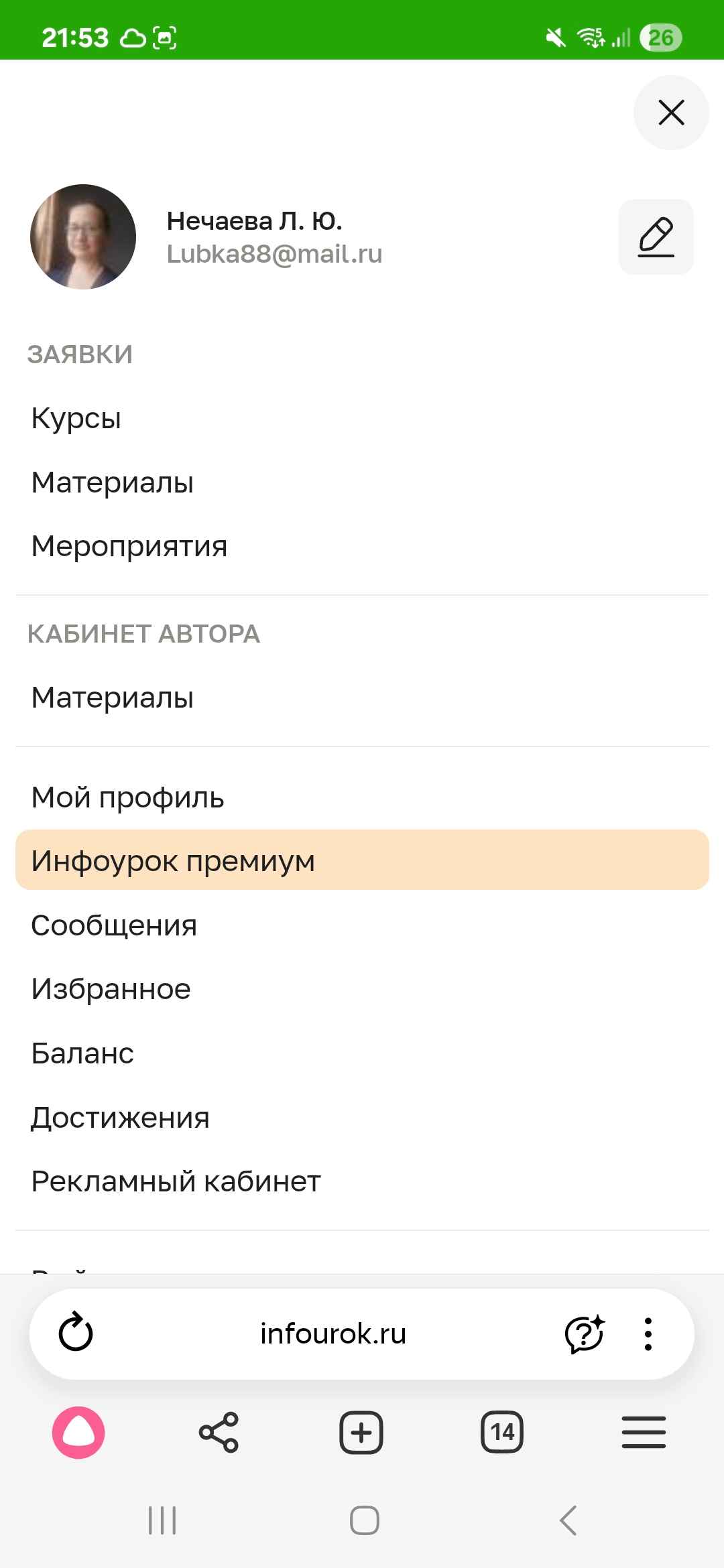Tap the infourok.ru address field
This screenshot has height=1568, width=724.
333,1333
